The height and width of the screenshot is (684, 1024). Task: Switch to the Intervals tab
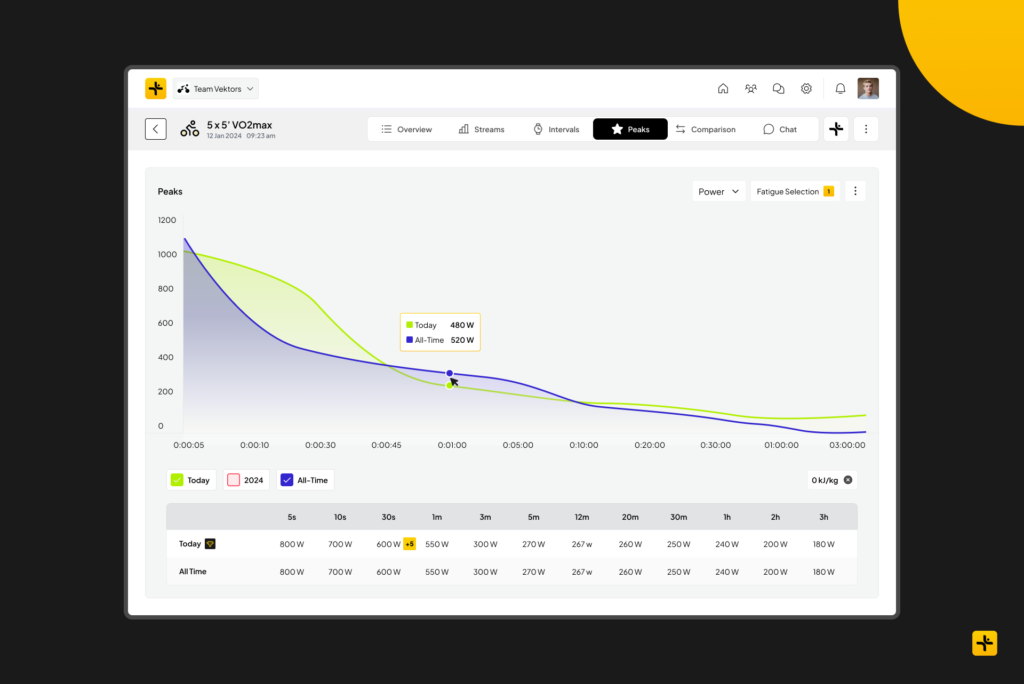coord(556,129)
